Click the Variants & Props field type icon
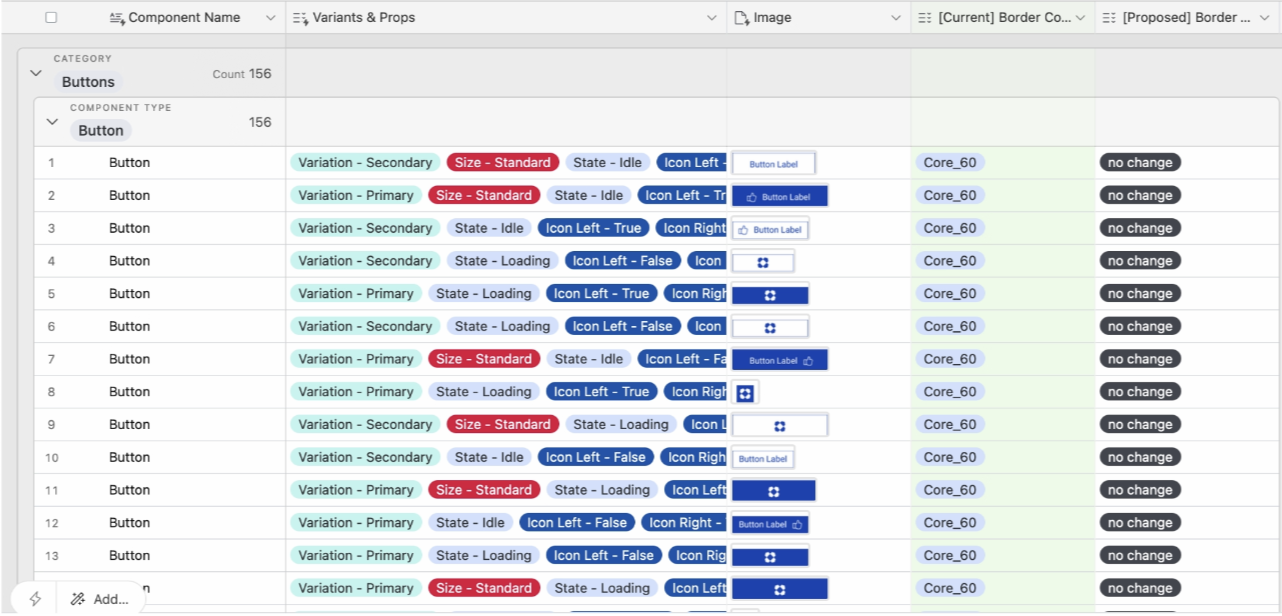 [300, 18]
